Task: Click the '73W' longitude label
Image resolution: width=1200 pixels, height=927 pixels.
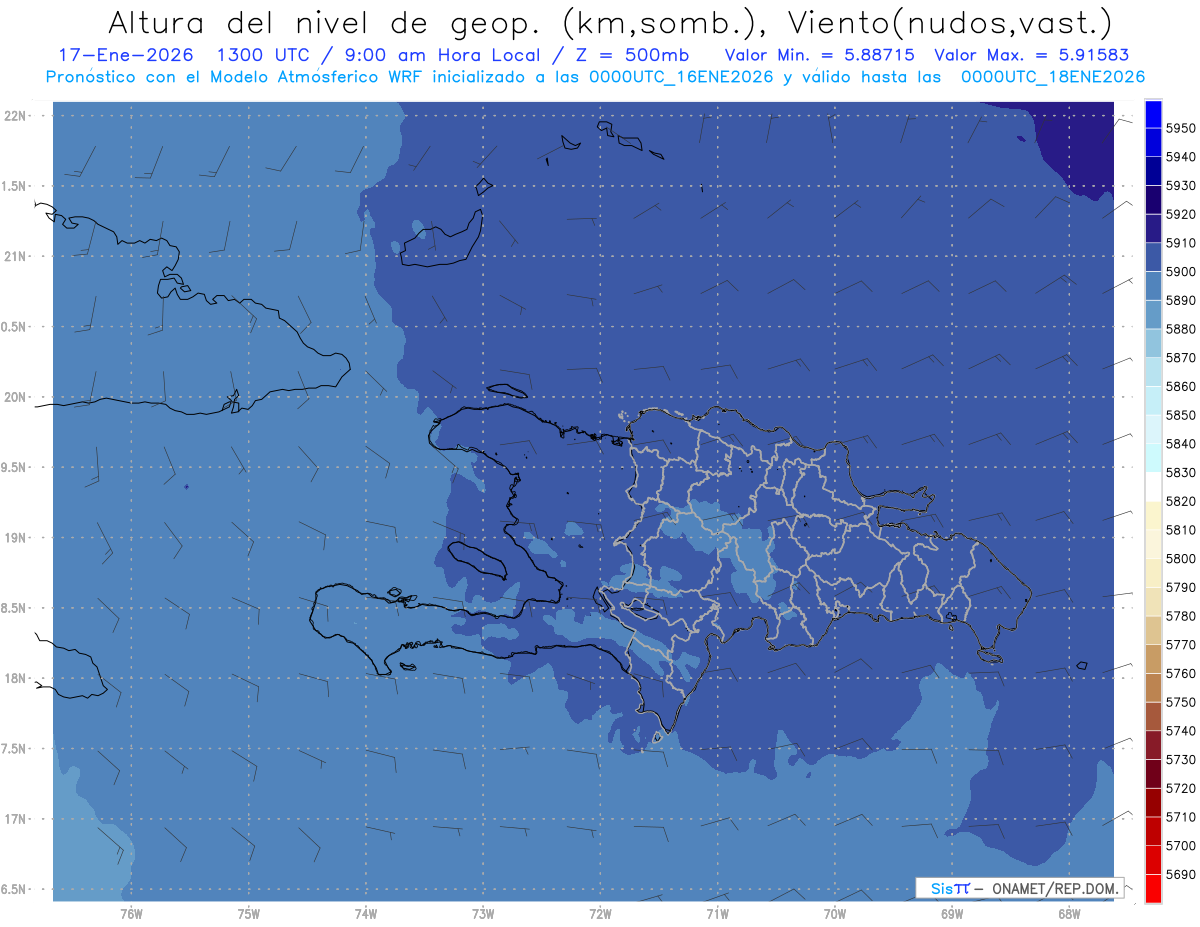Action: click(x=482, y=914)
